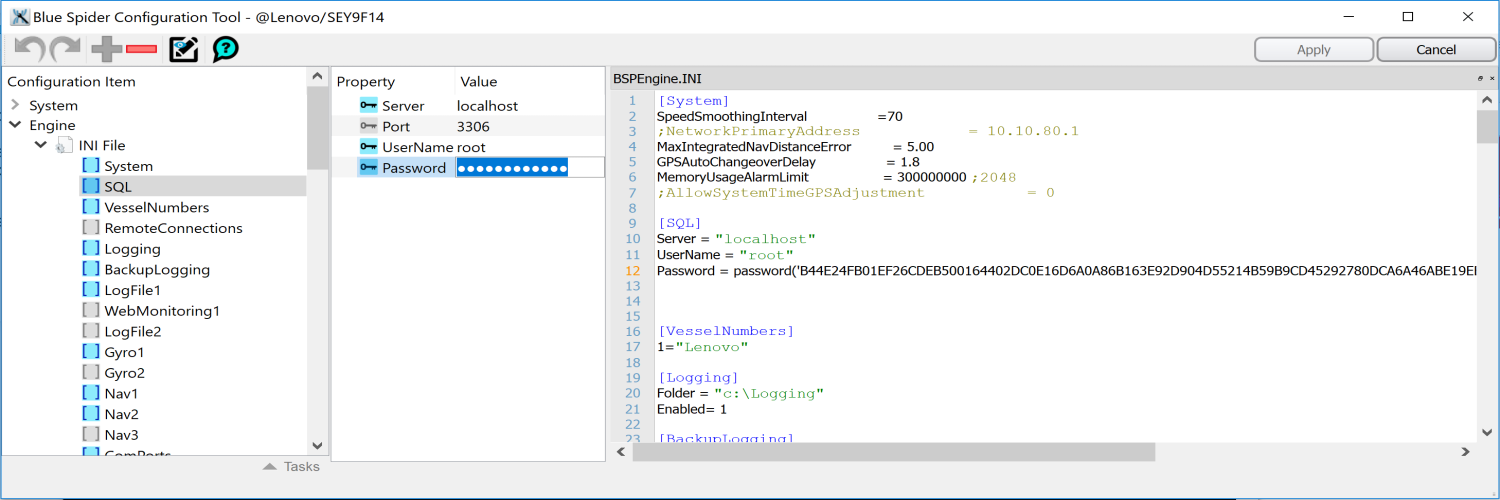
Task: Click the Folder = "c:\Logging" line
Action: tap(740, 393)
